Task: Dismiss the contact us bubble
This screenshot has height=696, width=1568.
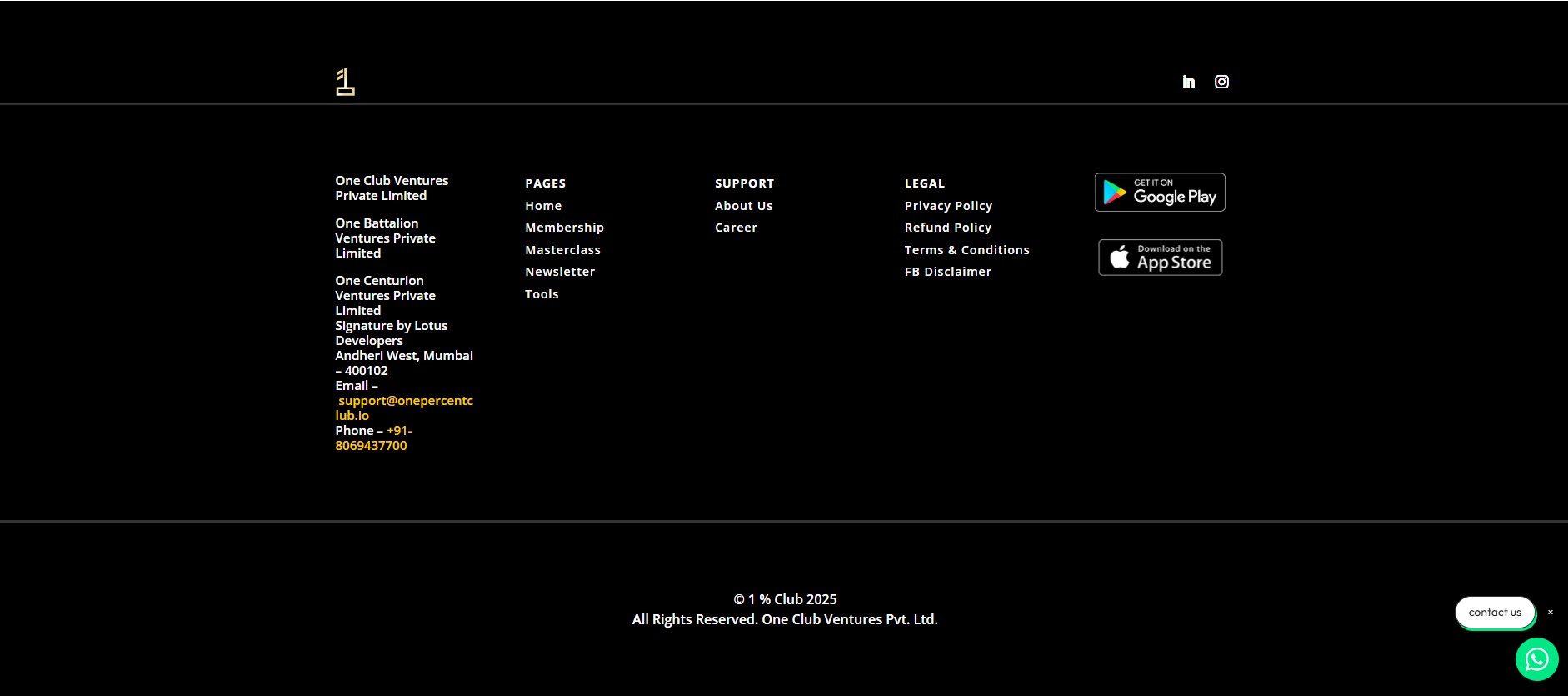Action: coord(1550,613)
